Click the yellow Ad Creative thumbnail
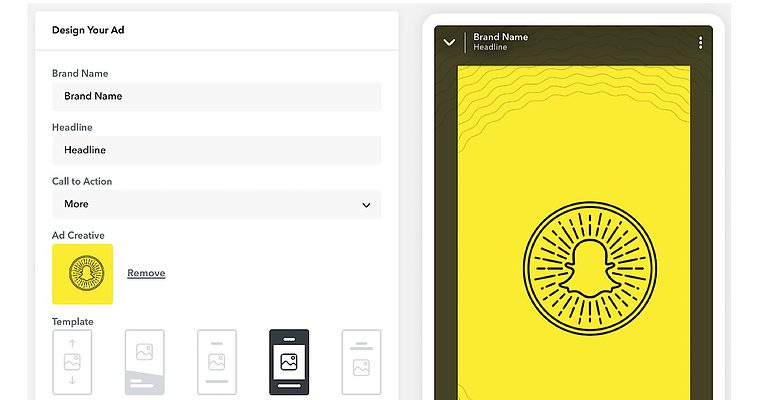This screenshot has width=760, height=400. coord(82,274)
